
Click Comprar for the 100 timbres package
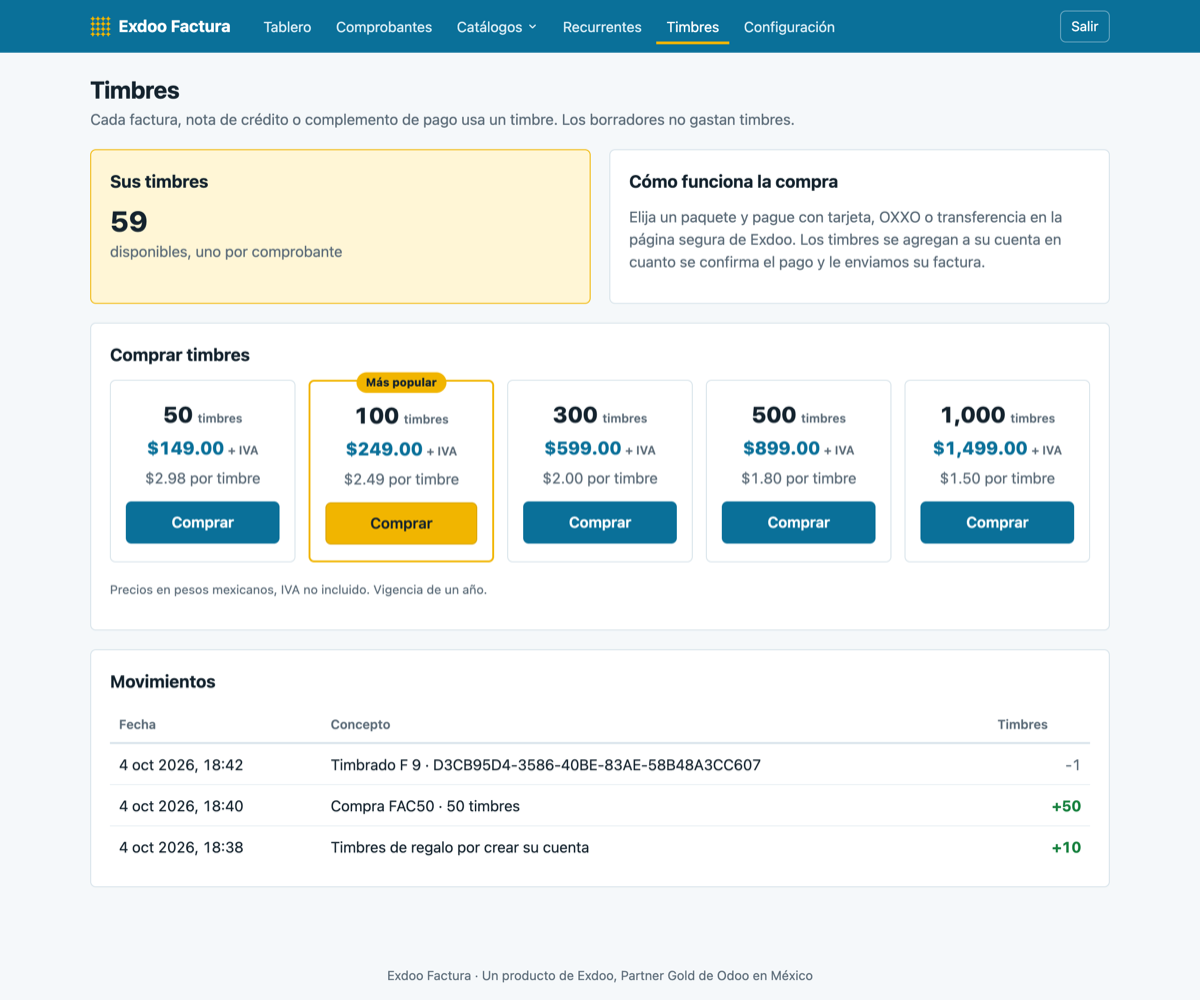coord(401,523)
